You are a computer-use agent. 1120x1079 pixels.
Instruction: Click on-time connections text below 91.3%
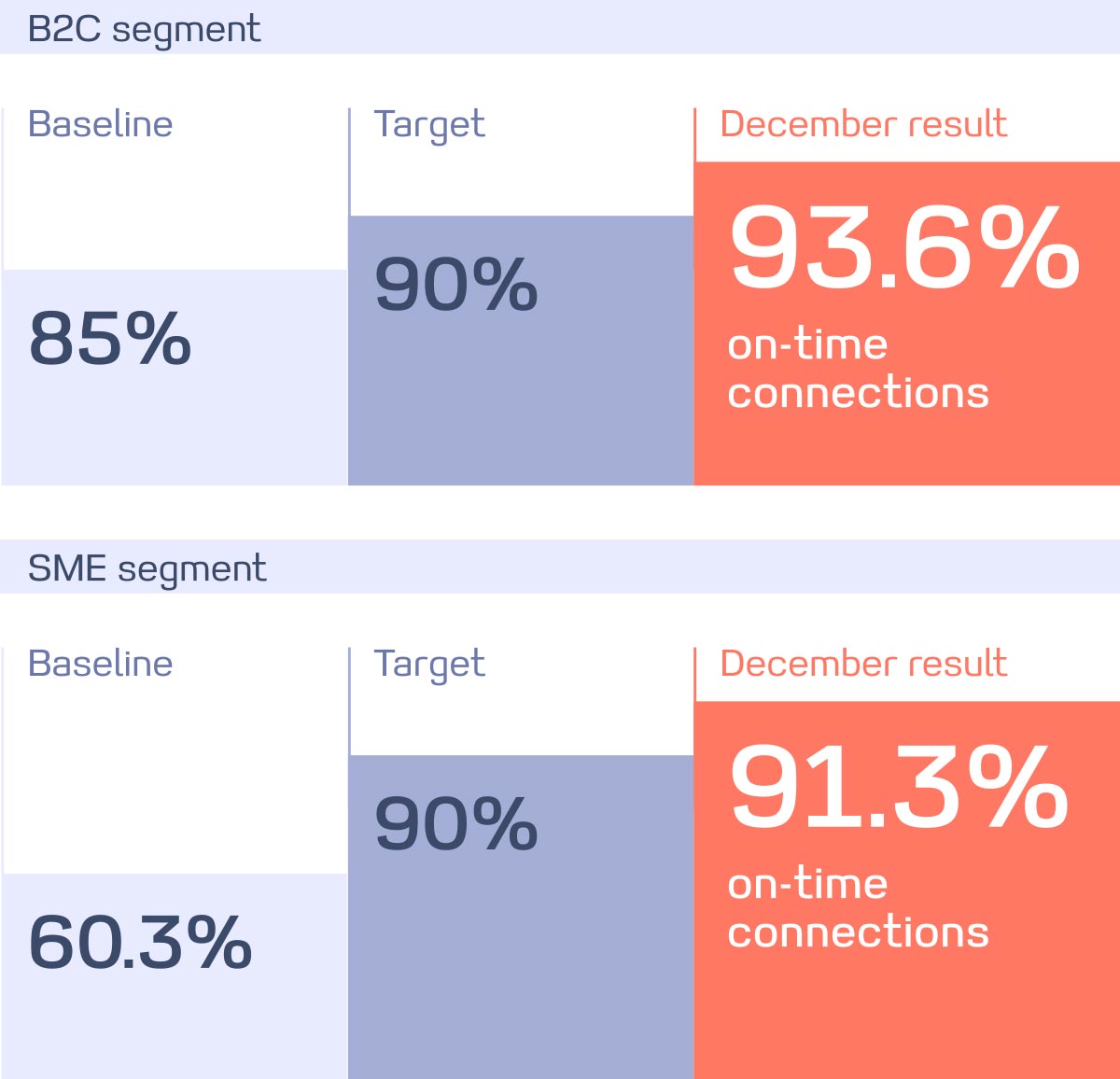tap(857, 908)
